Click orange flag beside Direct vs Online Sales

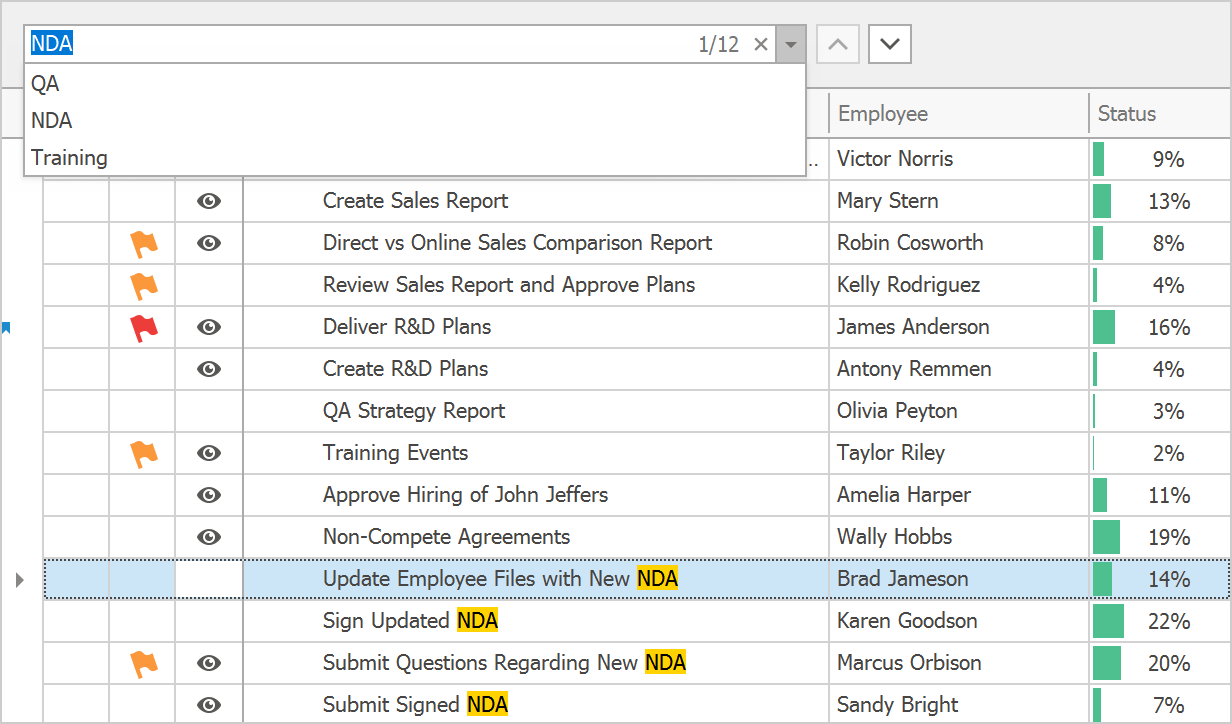(144, 244)
